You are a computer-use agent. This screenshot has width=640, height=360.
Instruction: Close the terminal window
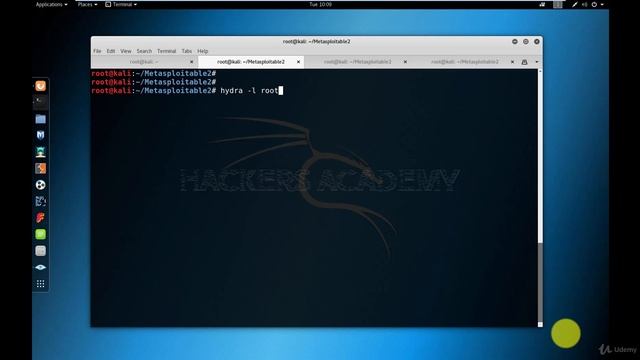click(x=537, y=42)
